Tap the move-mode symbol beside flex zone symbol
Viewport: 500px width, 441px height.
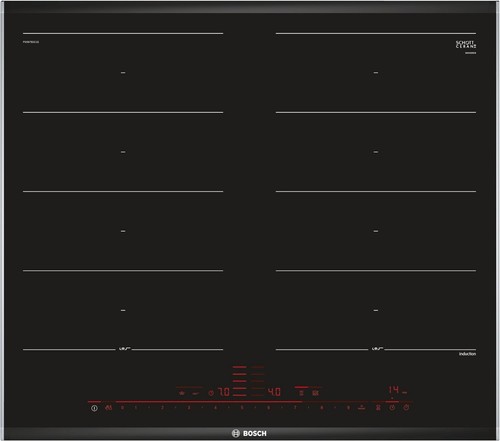pos(315,393)
